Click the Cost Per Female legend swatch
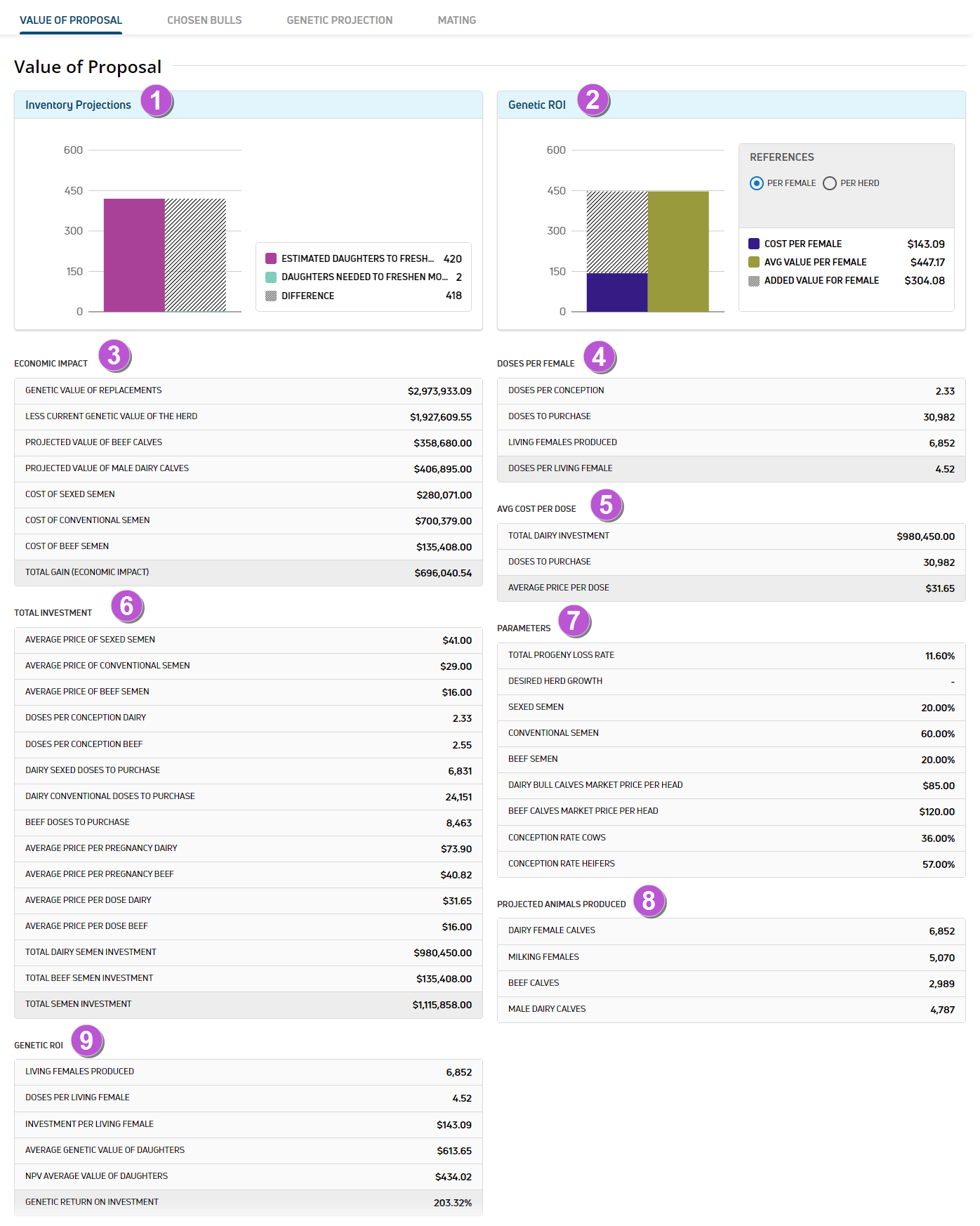 (754, 244)
